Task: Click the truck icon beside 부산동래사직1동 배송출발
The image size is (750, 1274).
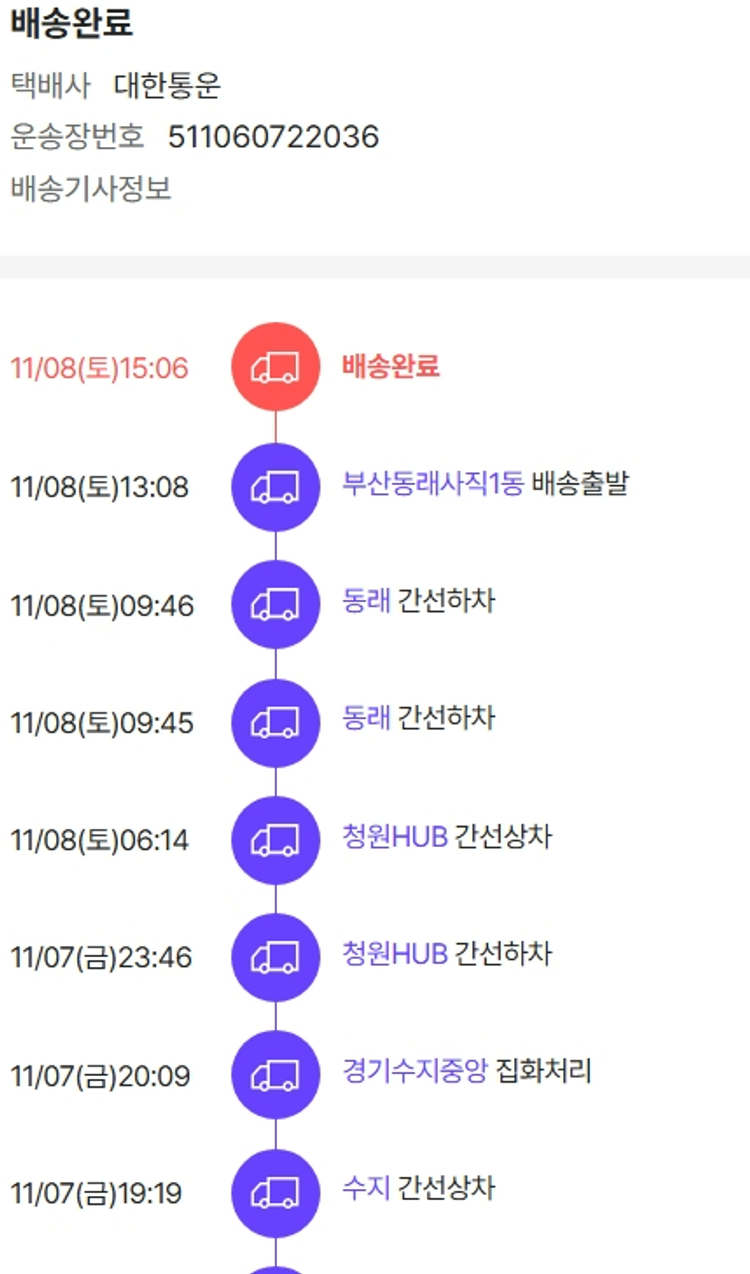Action: point(275,486)
